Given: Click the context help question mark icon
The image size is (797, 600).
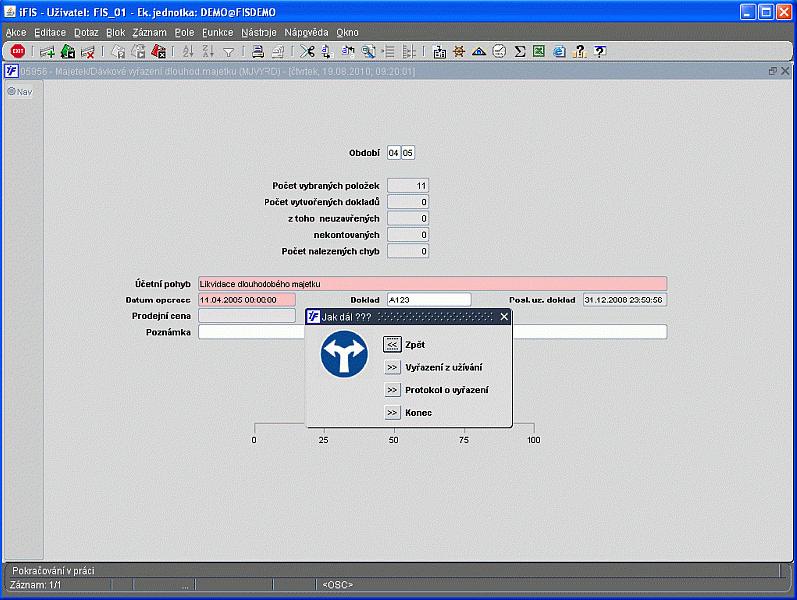Looking at the screenshot, I should click(600, 51).
